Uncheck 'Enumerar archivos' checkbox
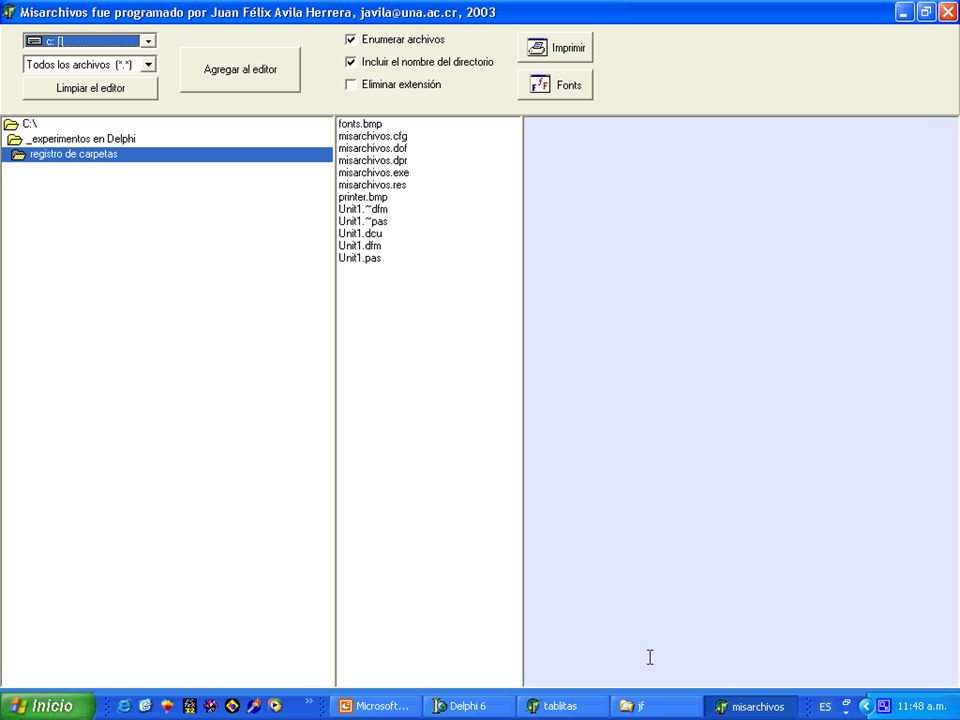 351,40
